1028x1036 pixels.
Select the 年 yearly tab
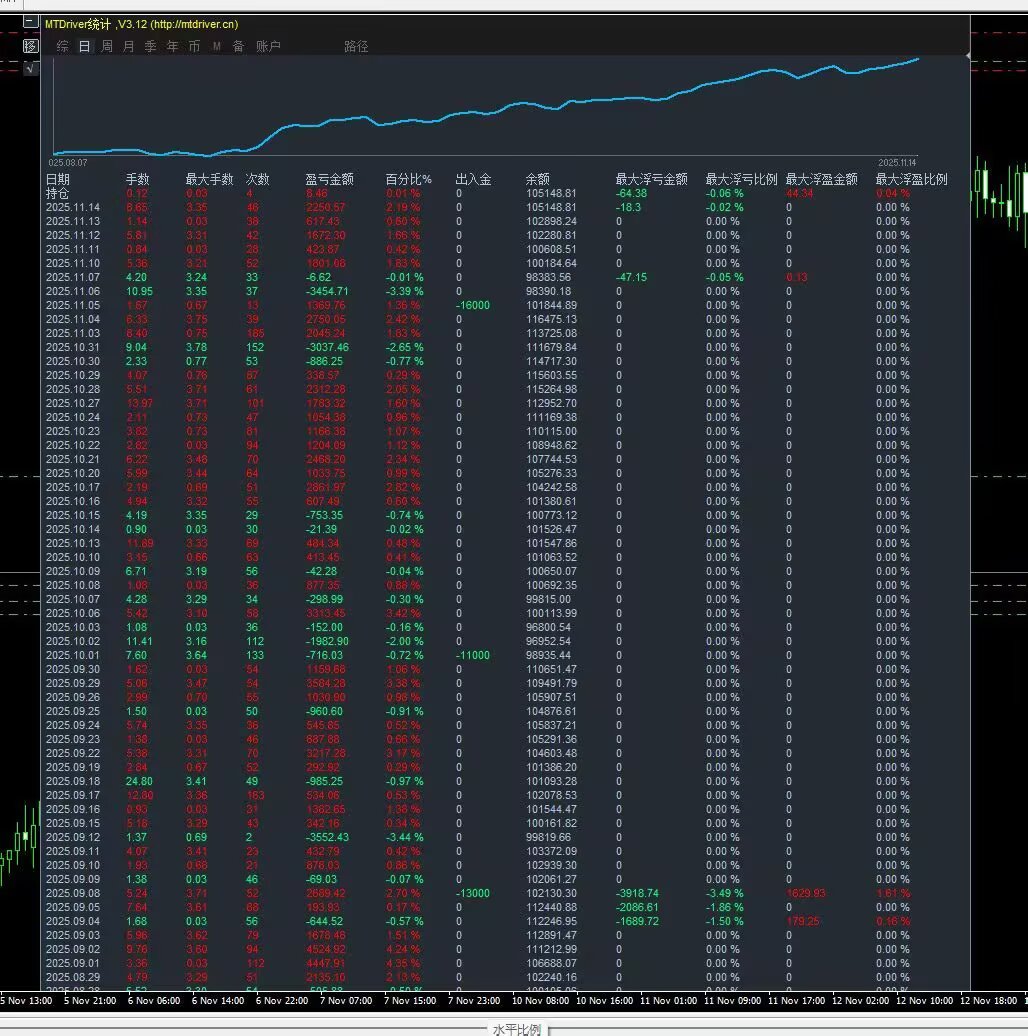(172, 46)
